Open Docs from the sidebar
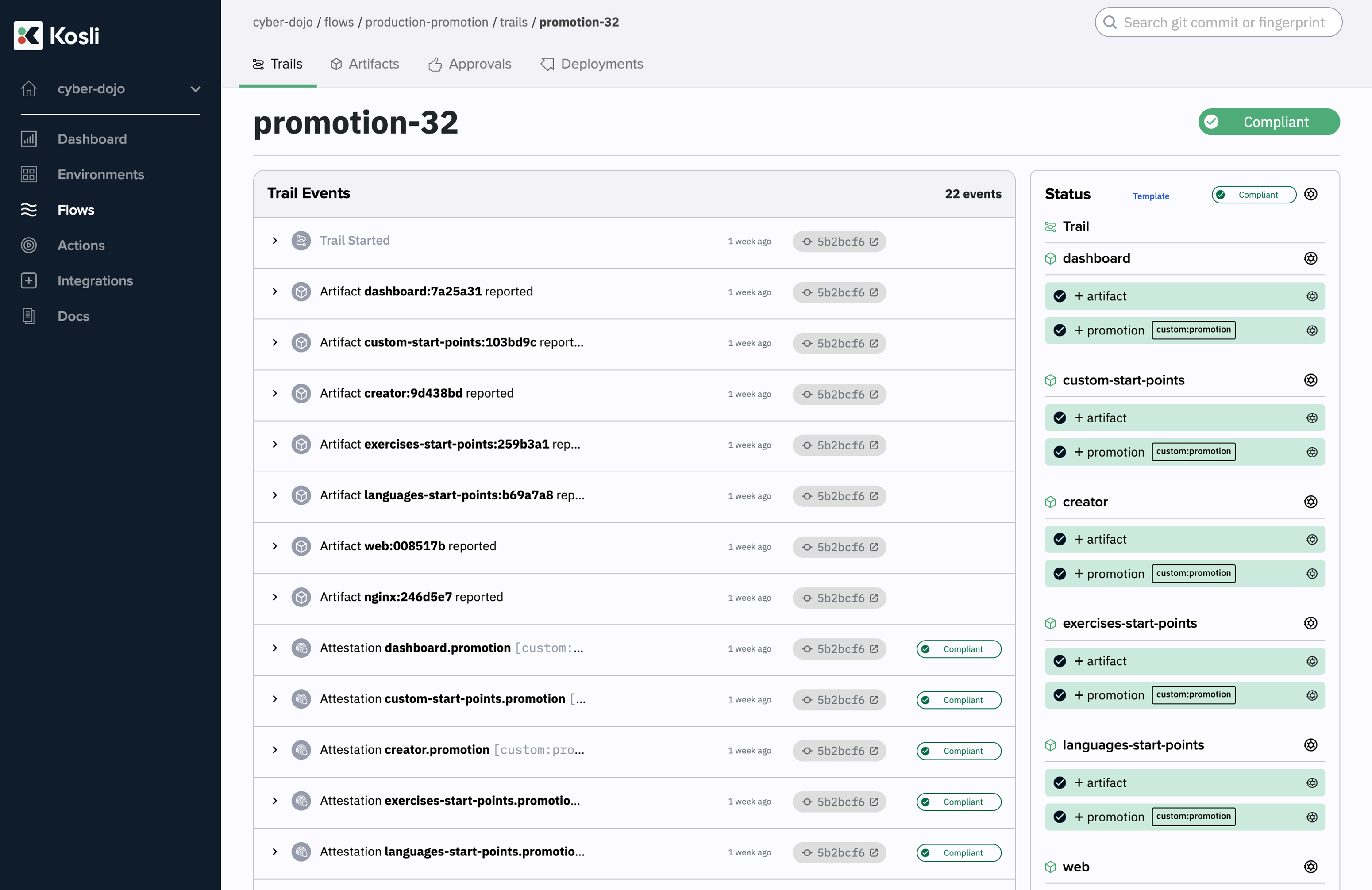Screen dimensions: 1372x890 click(x=73, y=316)
